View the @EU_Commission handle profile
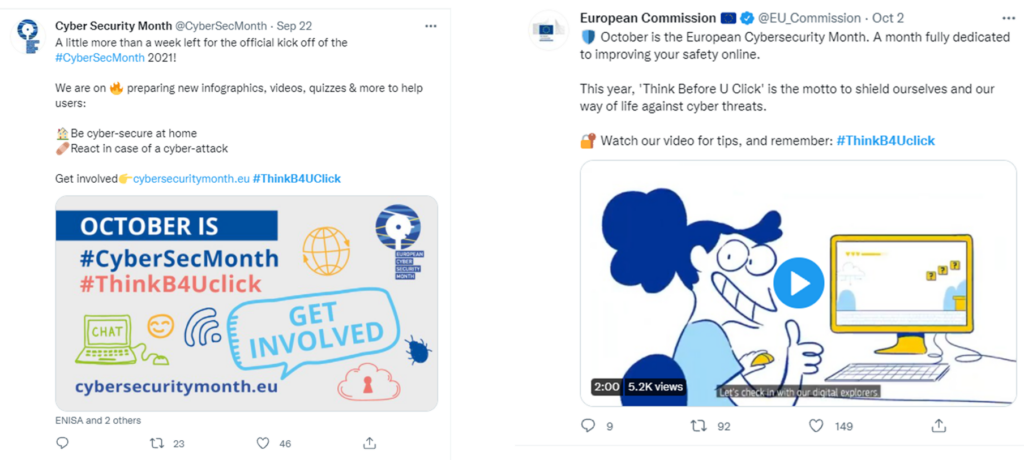This screenshot has height=460, width=1024. (x=809, y=18)
